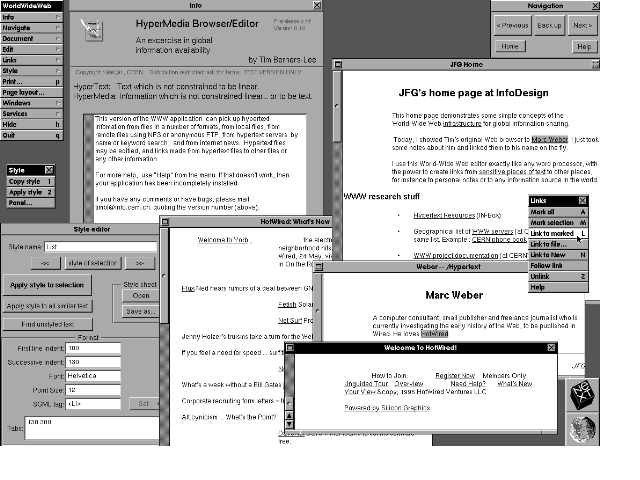Click miniaturize icon of Weber Hypertext window
640x480 pixels.
point(319,267)
